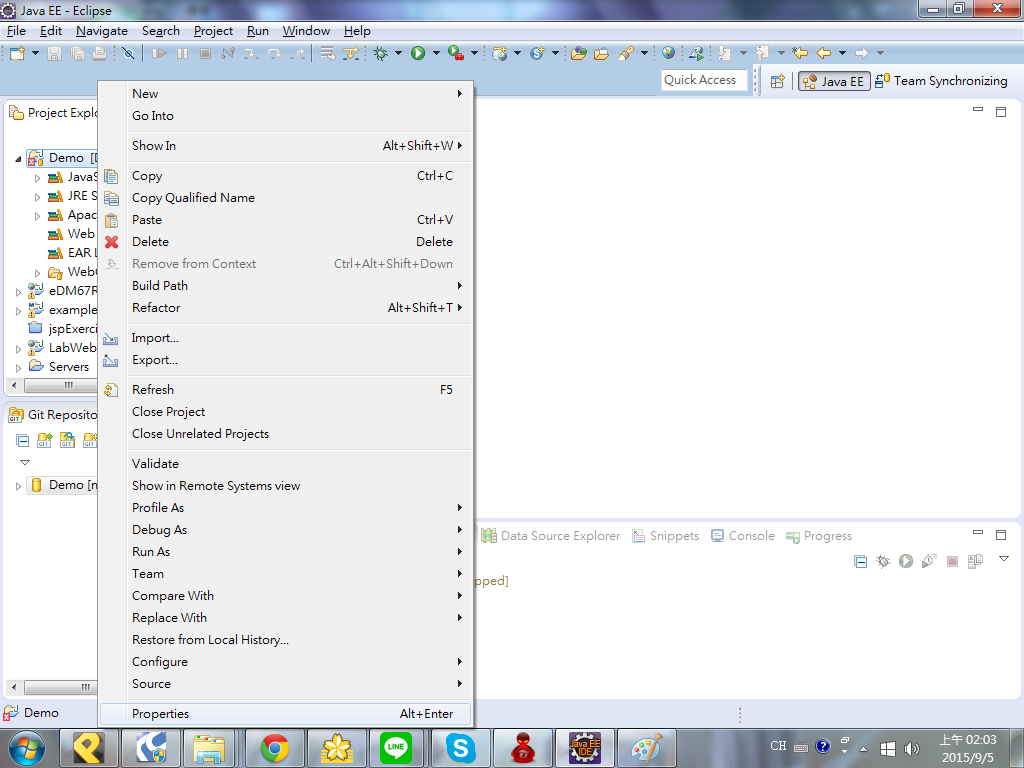This screenshot has height=768, width=1024.
Task: Open dropdown next to Run Last Tool icon
Action: coord(474,53)
